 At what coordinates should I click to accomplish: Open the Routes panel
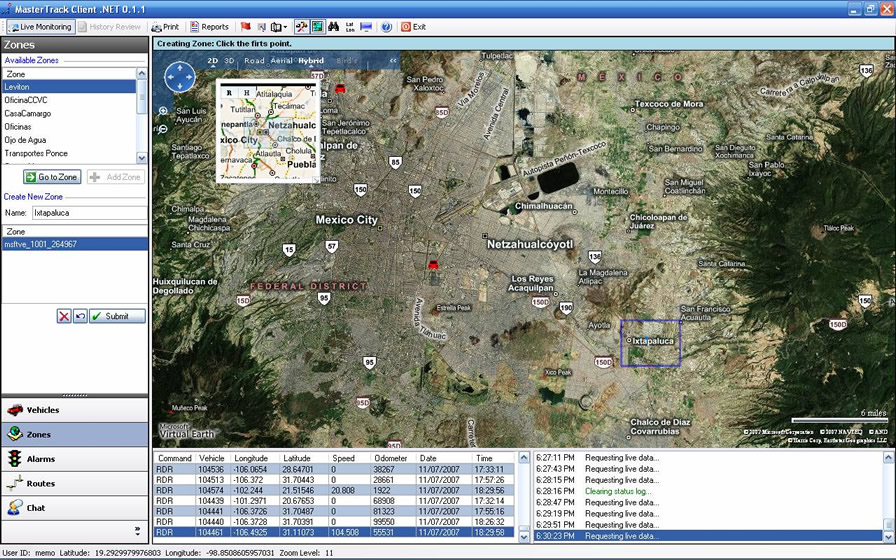tap(75, 483)
